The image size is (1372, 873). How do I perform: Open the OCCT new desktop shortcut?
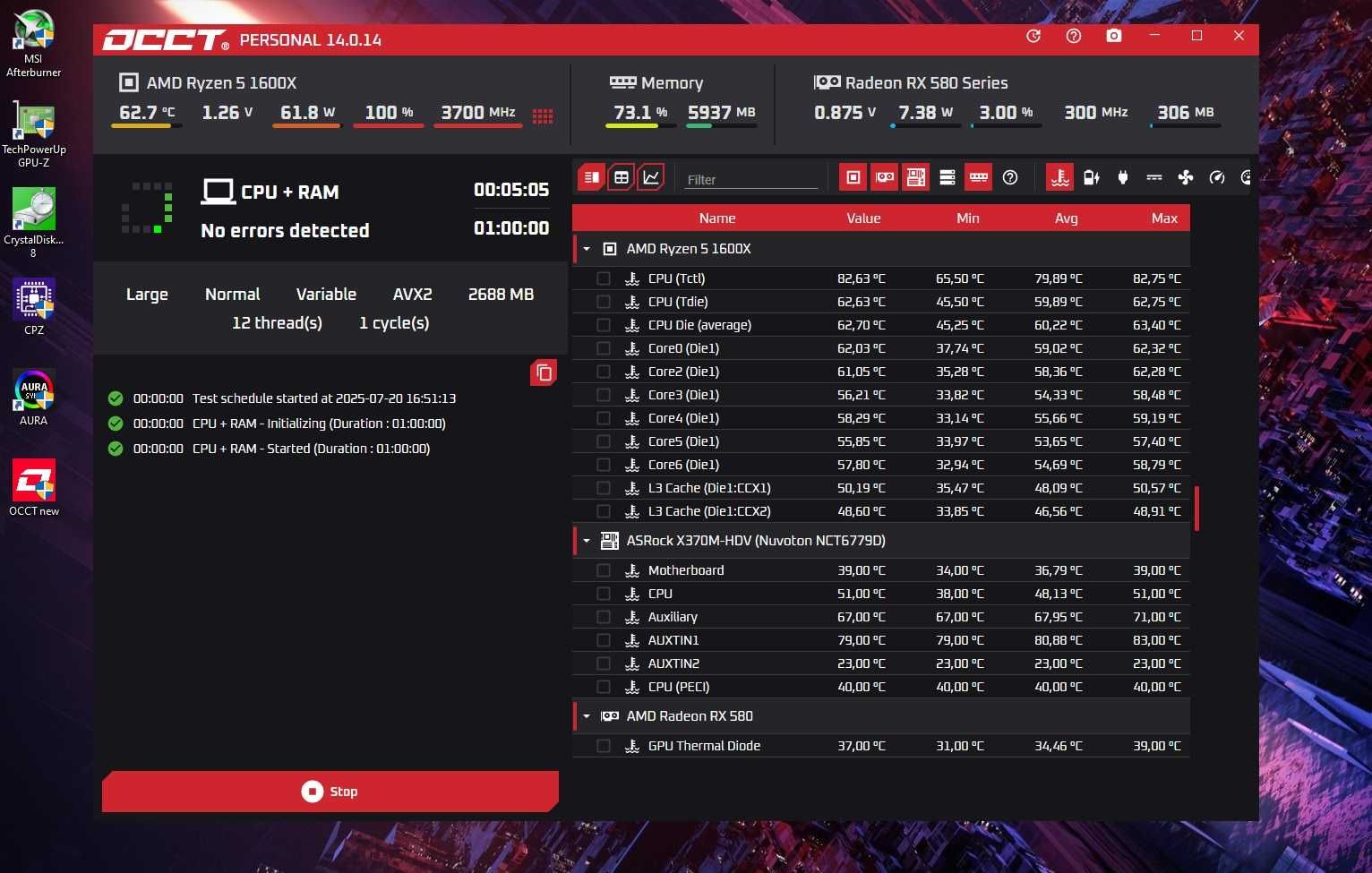tap(33, 488)
